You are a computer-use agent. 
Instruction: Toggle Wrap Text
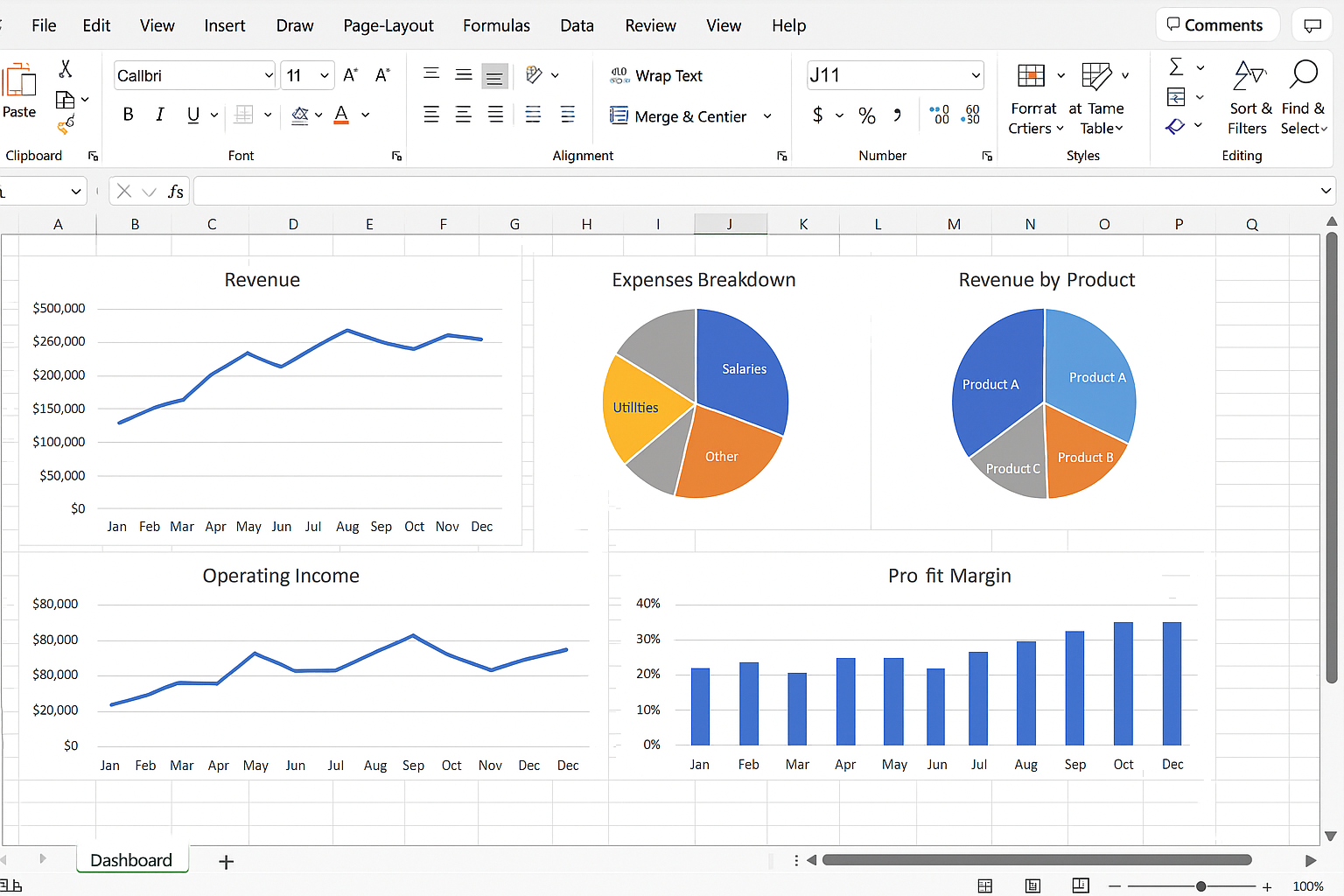(656, 76)
